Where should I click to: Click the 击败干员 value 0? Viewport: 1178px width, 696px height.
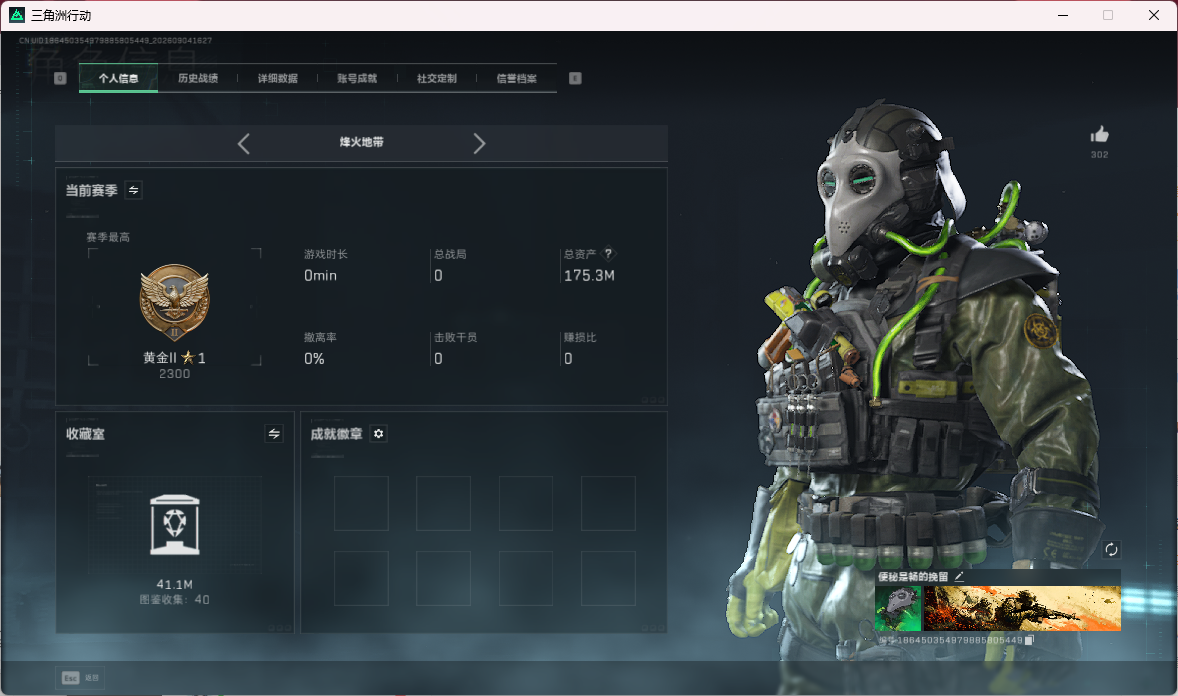438,359
